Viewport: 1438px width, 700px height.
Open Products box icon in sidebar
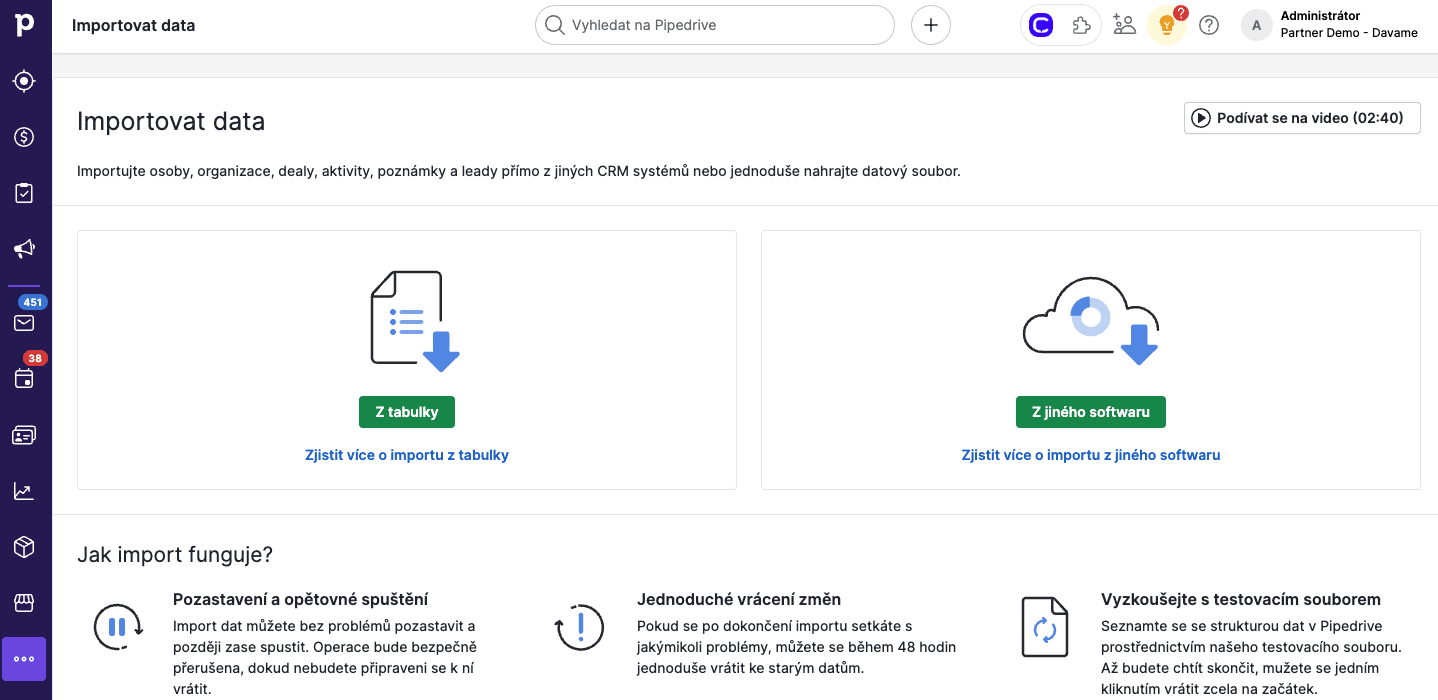pos(25,547)
